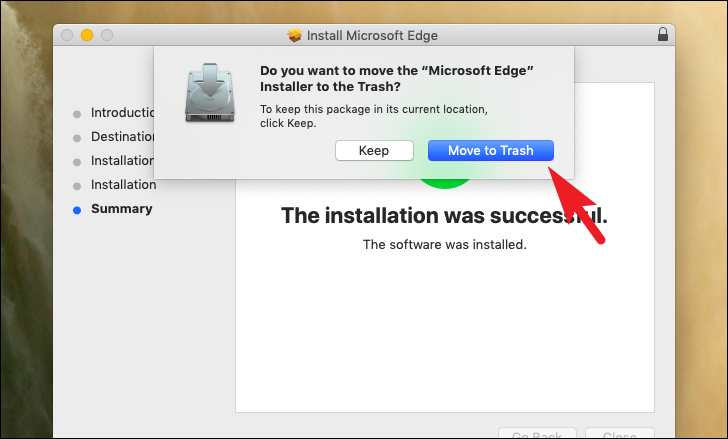
Task: Click the dialog question about moving installer
Action: click(396, 78)
